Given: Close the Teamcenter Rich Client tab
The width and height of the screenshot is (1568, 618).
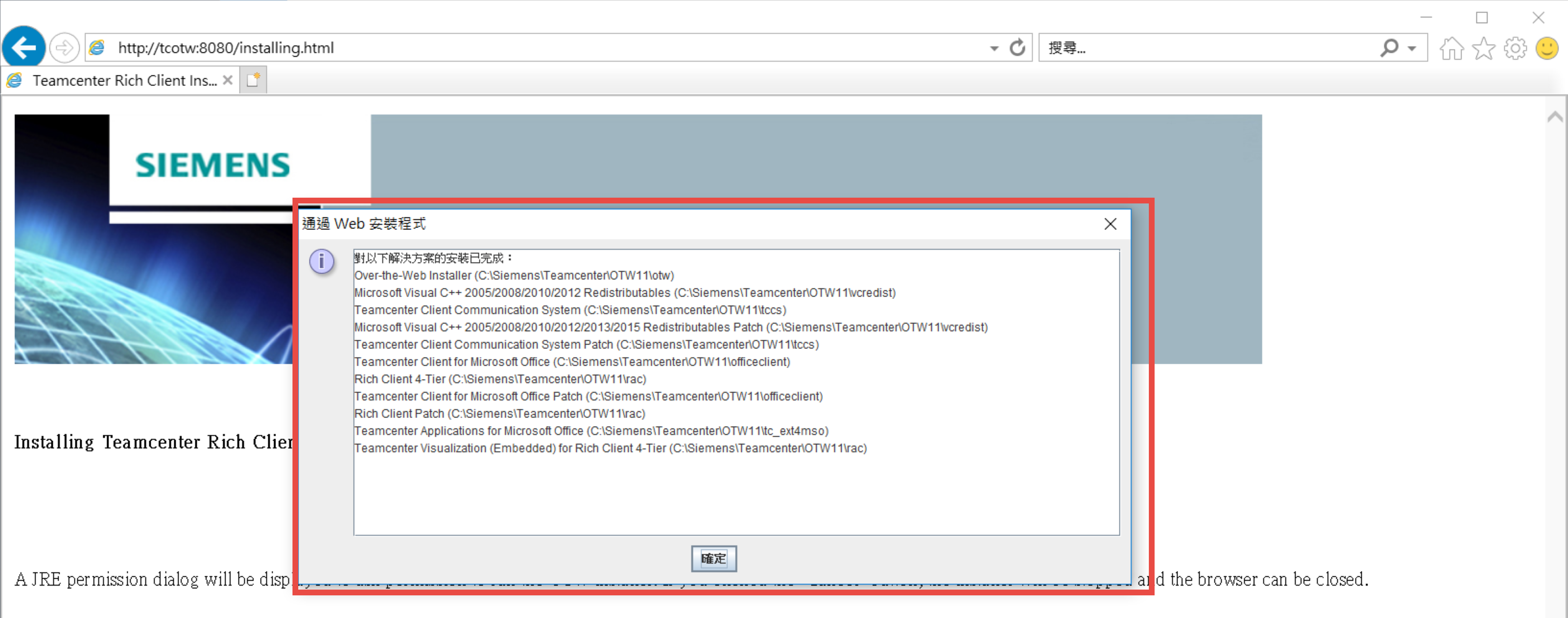Looking at the screenshot, I should pyautogui.click(x=228, y=80).
